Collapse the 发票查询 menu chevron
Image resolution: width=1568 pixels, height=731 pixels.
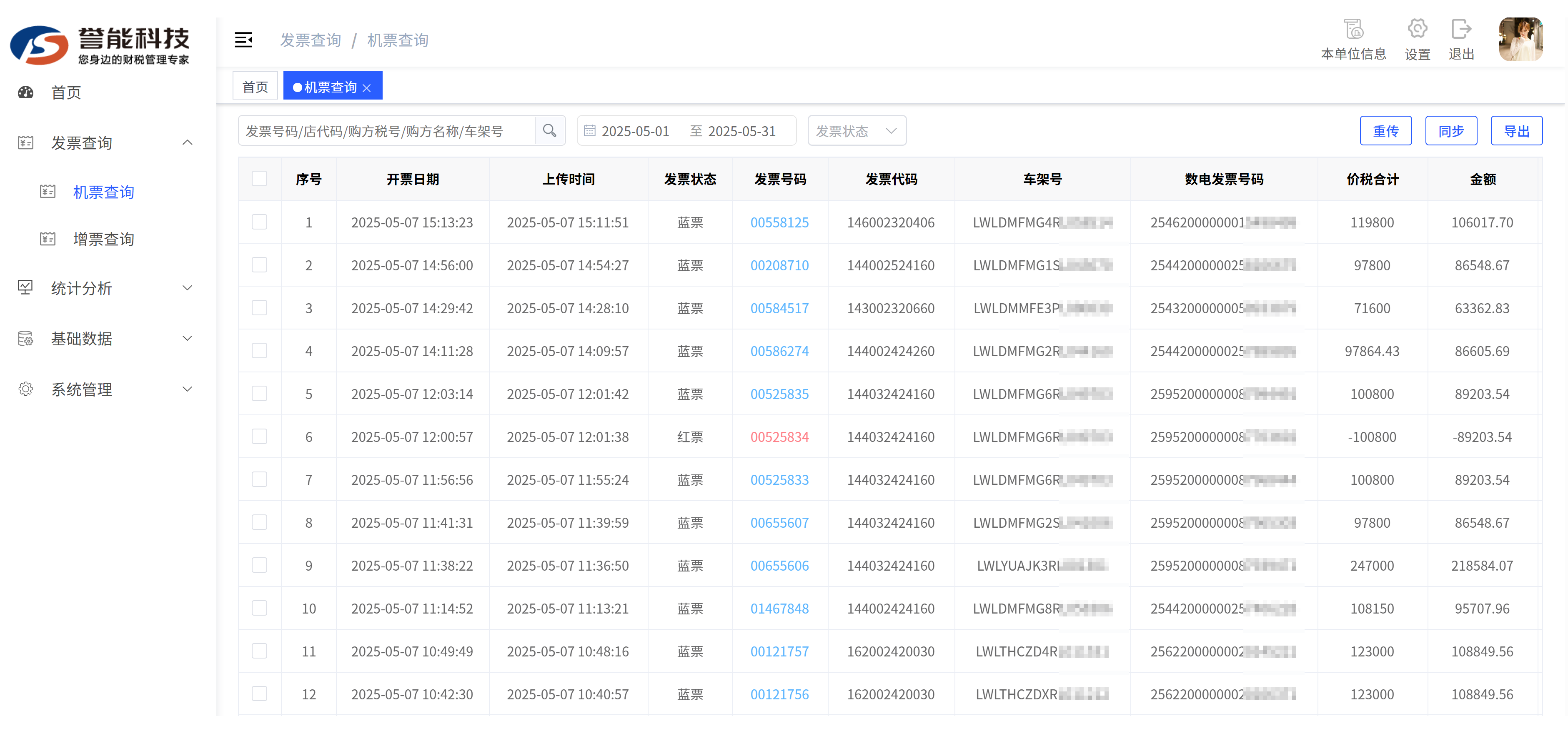tap(188, 143)
